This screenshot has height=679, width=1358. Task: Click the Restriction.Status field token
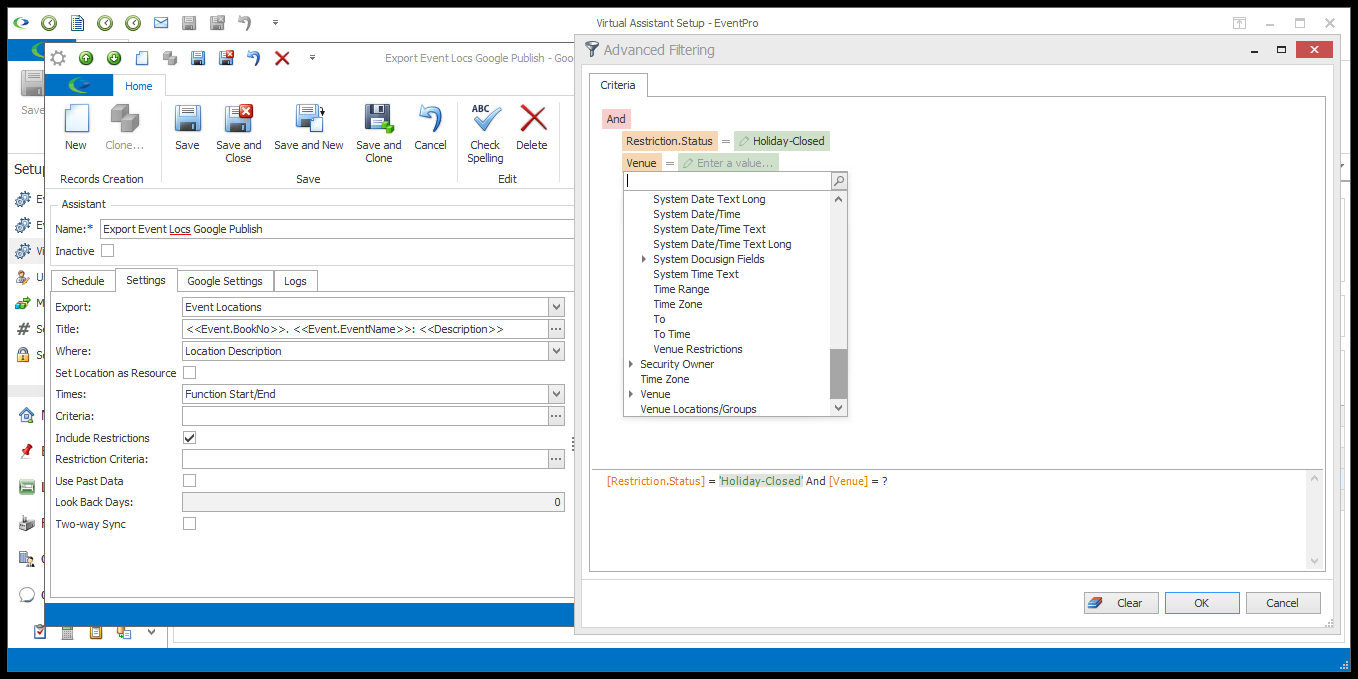(x=670, y=141)
